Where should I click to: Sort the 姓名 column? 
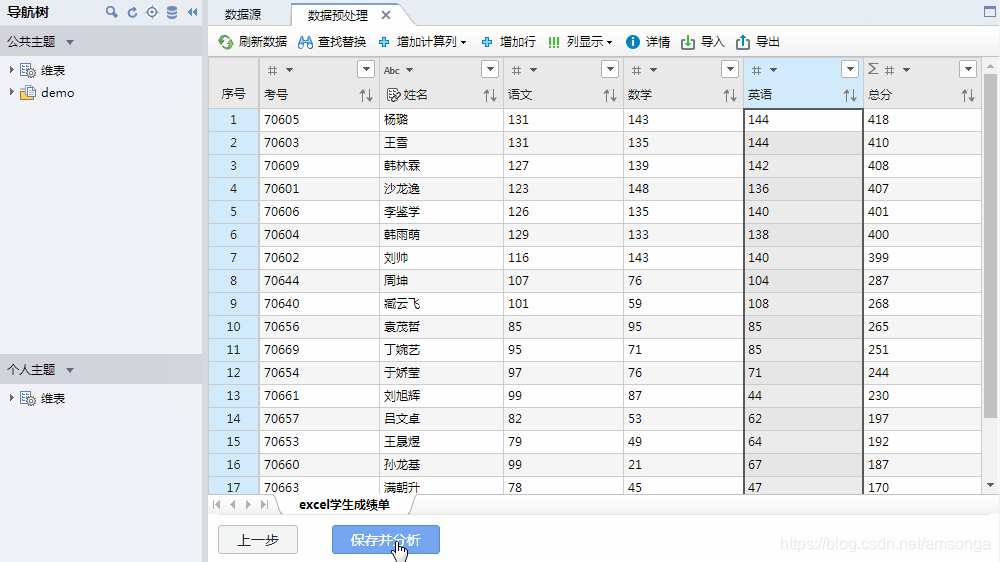tap(489, 96)
